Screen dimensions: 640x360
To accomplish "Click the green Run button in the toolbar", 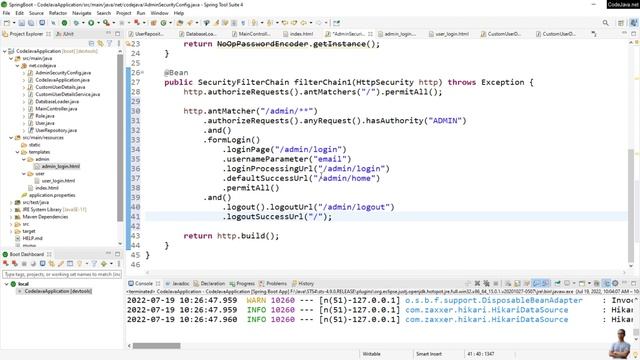I will click(91, 23).
